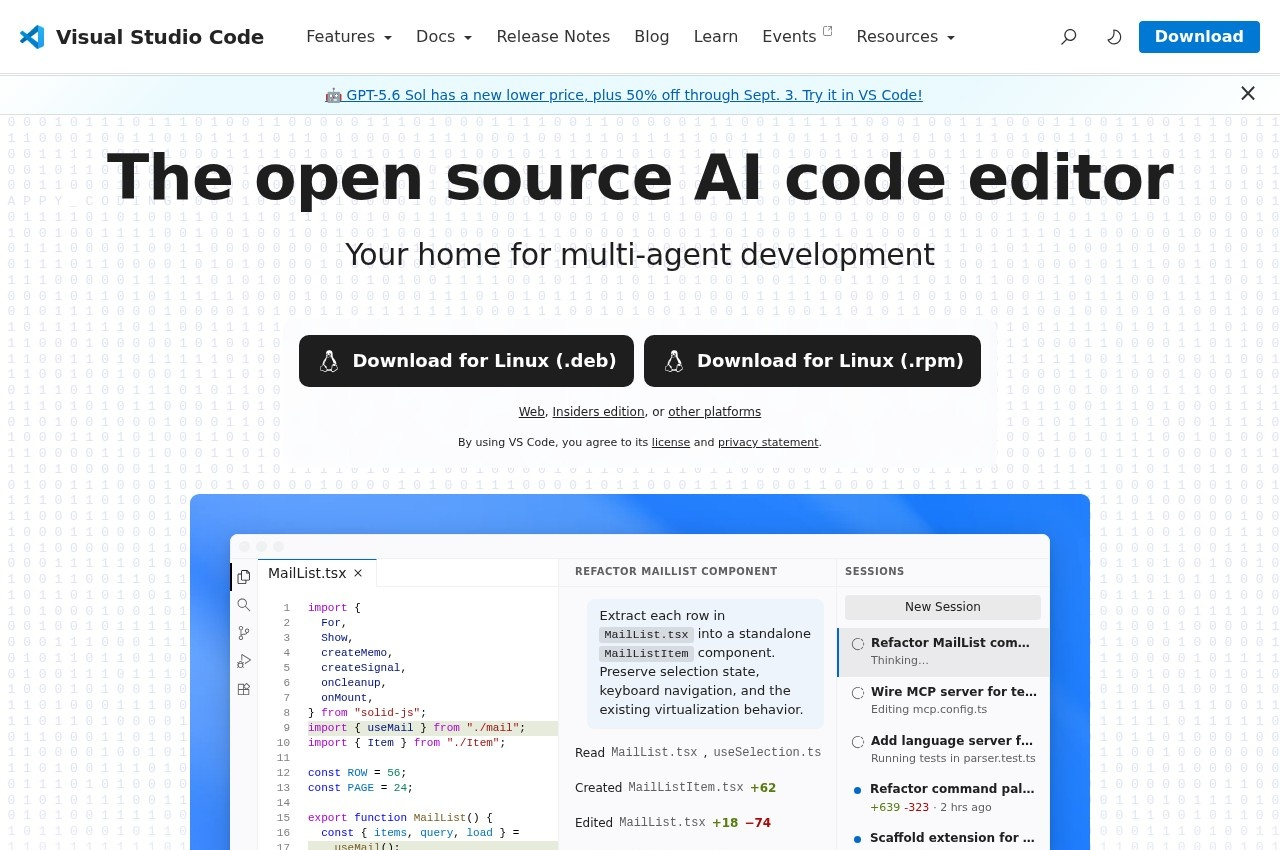Click the Linux penguin icon on .deb button
1280x850 pixels.
coord(329,361)
